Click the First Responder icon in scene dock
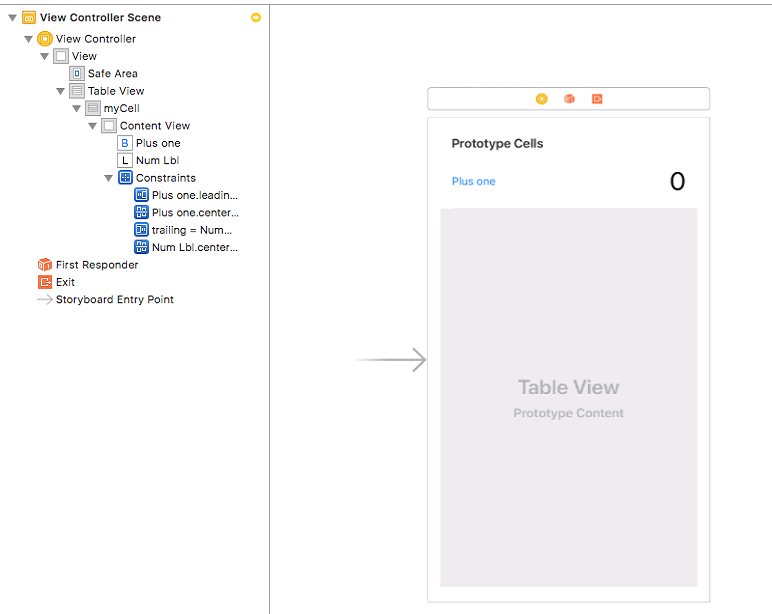The image size is (772, 614). coord(570,99)
